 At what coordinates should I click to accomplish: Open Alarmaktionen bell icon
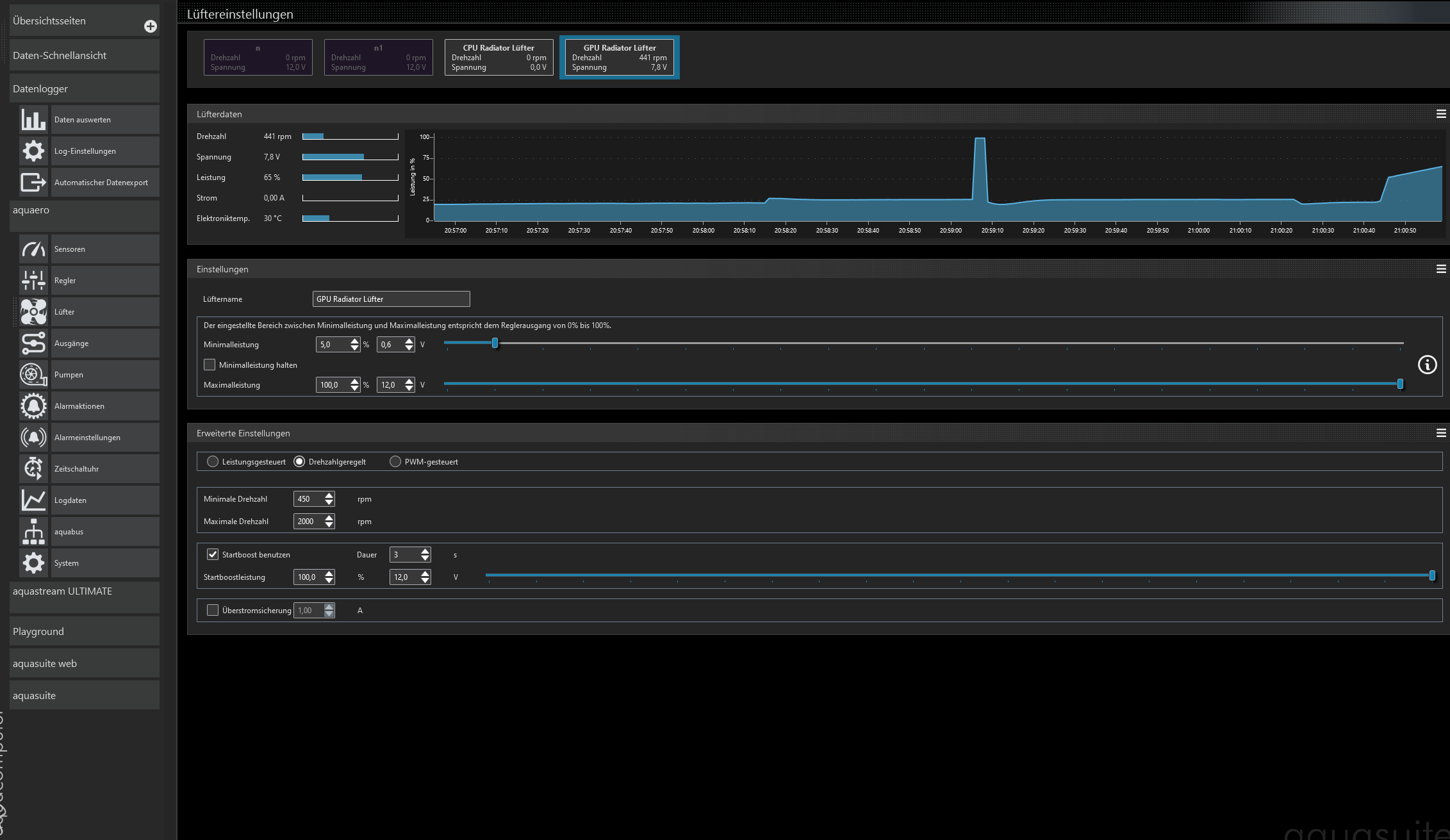33,406
